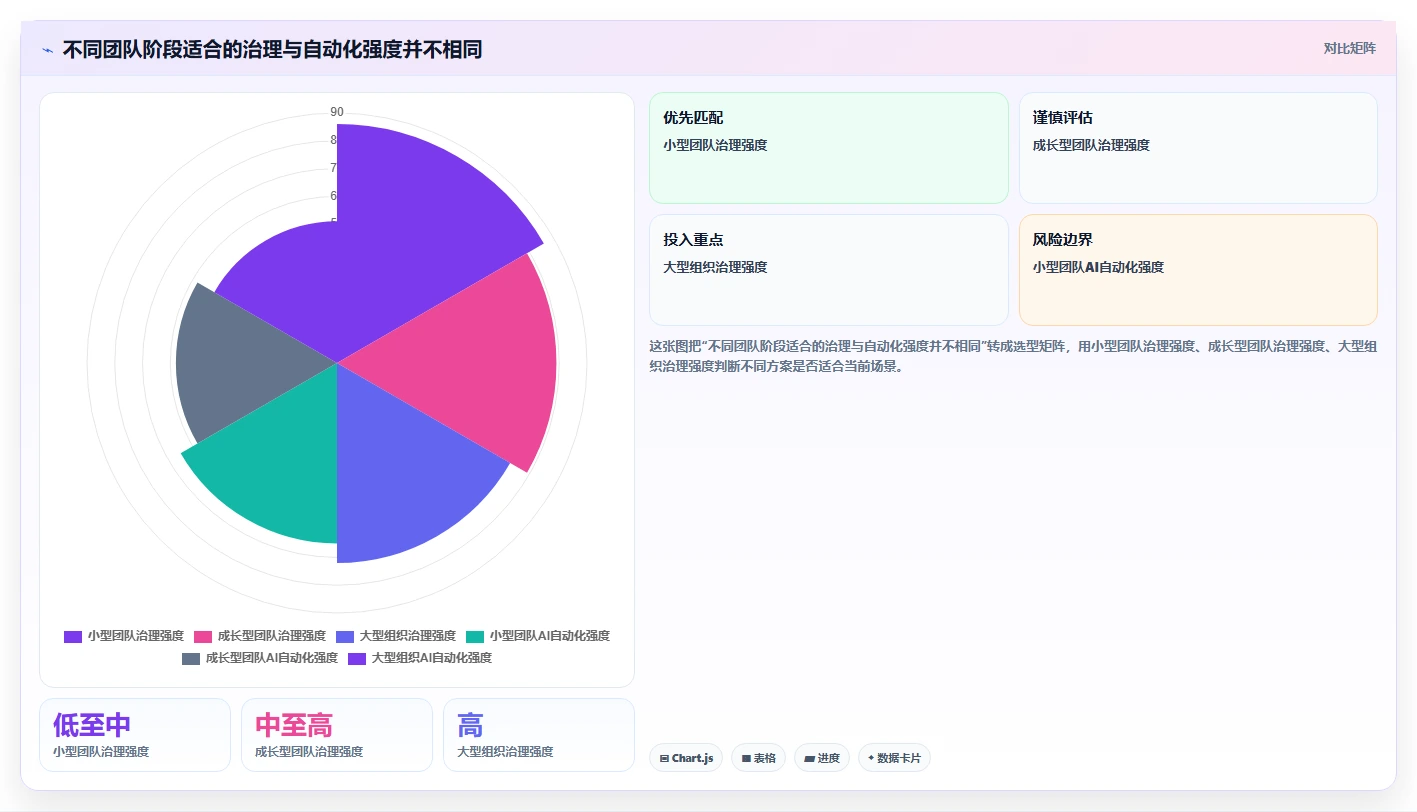
Task: Select the 风险边界 card
Action: (x=1198, y=270)
